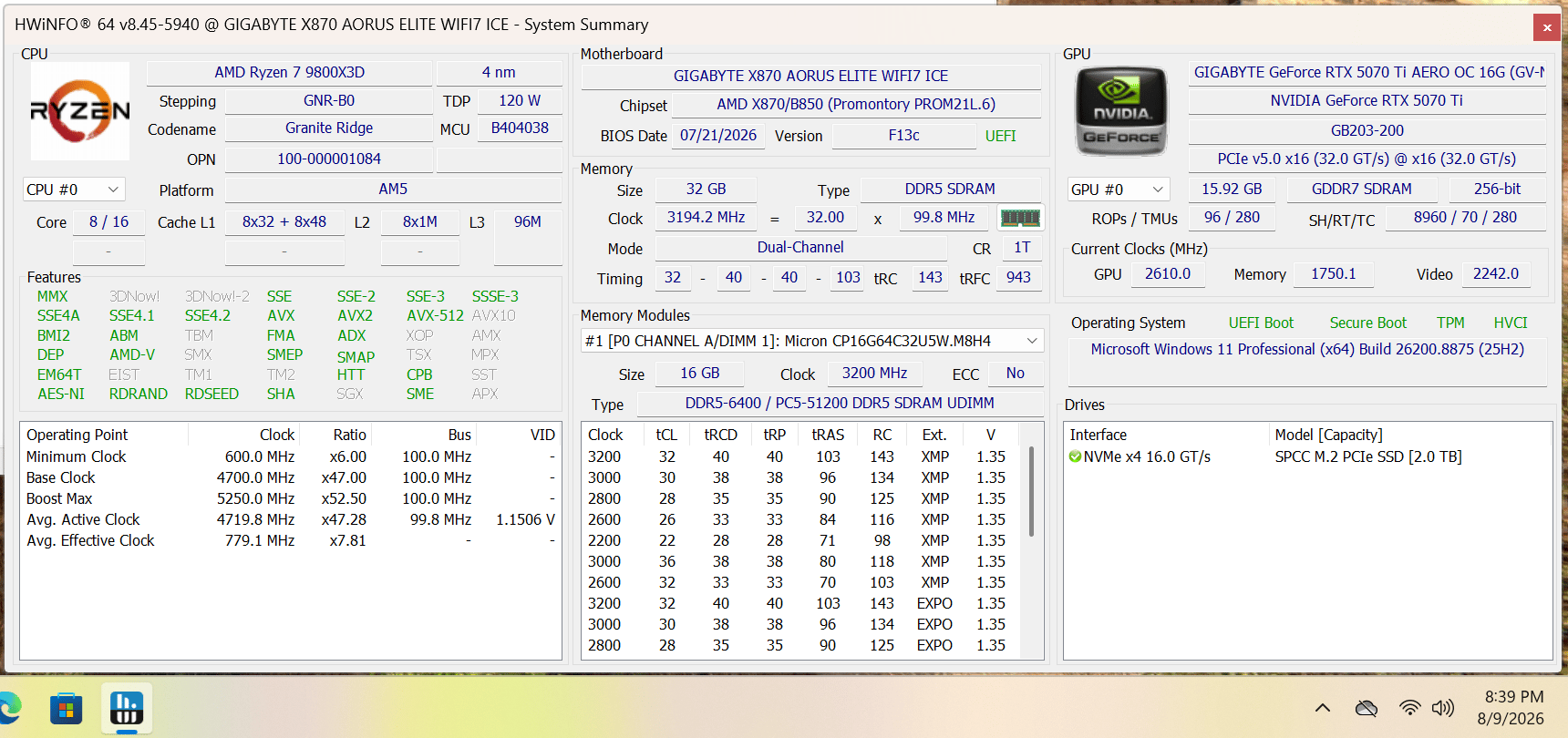Click the 15.92 GB video memory value
The width and height of the screenshot is (1568, 738).
[x=1232, y=190]
